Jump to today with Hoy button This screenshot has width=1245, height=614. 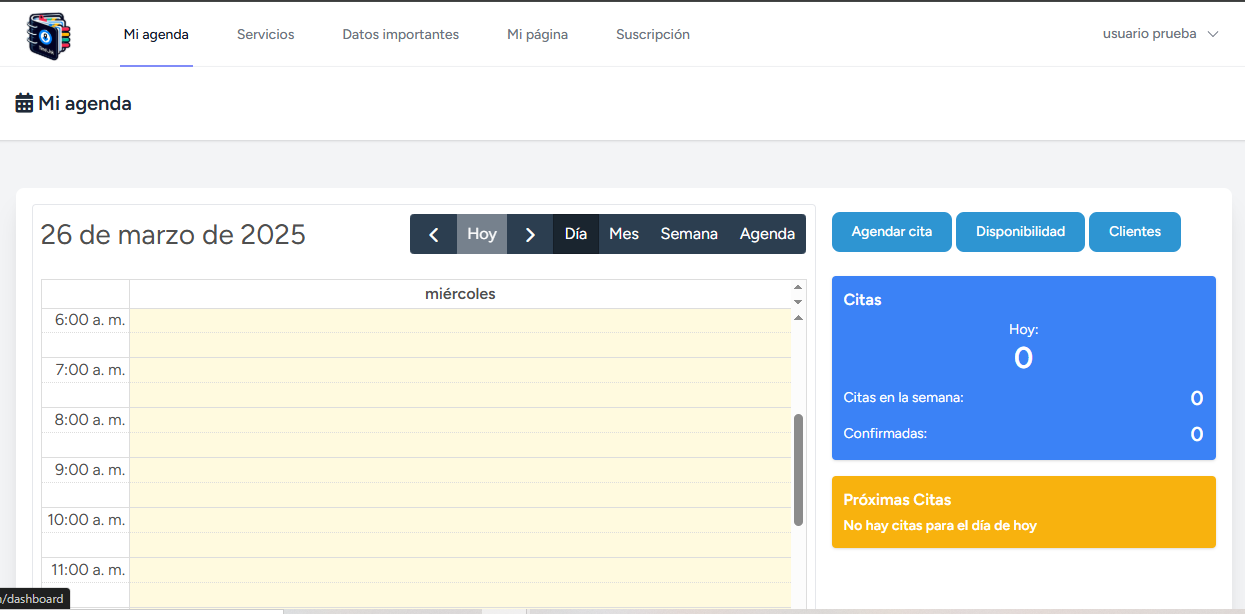coord(482,234)
